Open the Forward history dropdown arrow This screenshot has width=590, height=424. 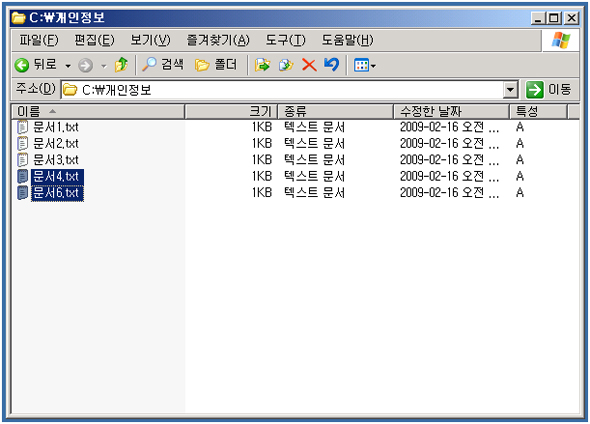104,66
